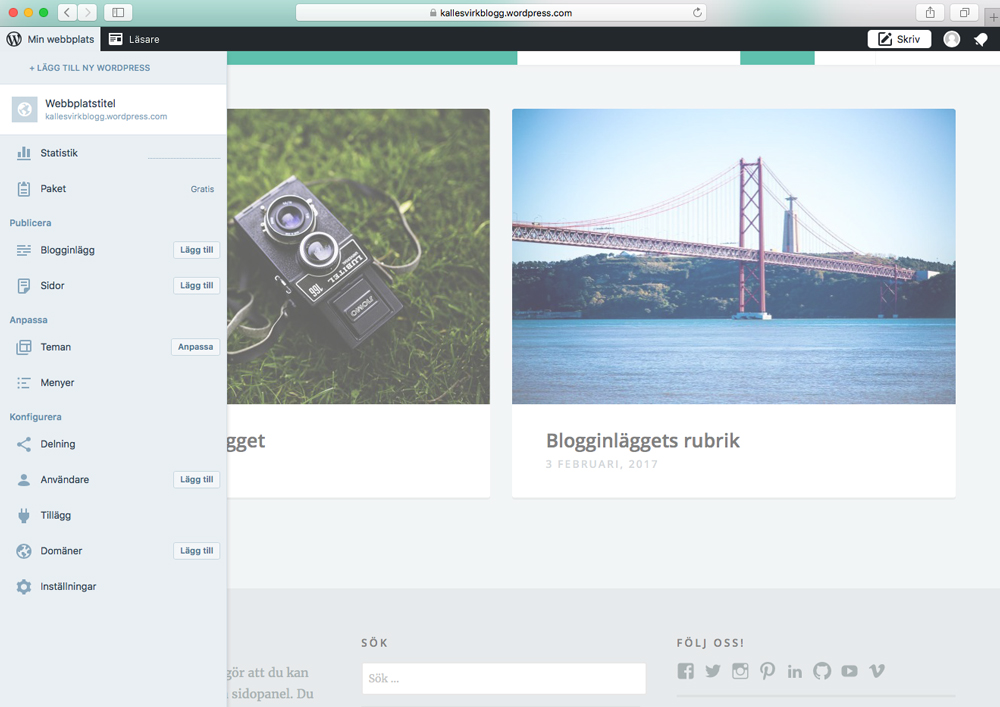This screenshot has width=1000, height=707.
Task: Click the Anpassa button beside Teman
Action: point(195,347)
